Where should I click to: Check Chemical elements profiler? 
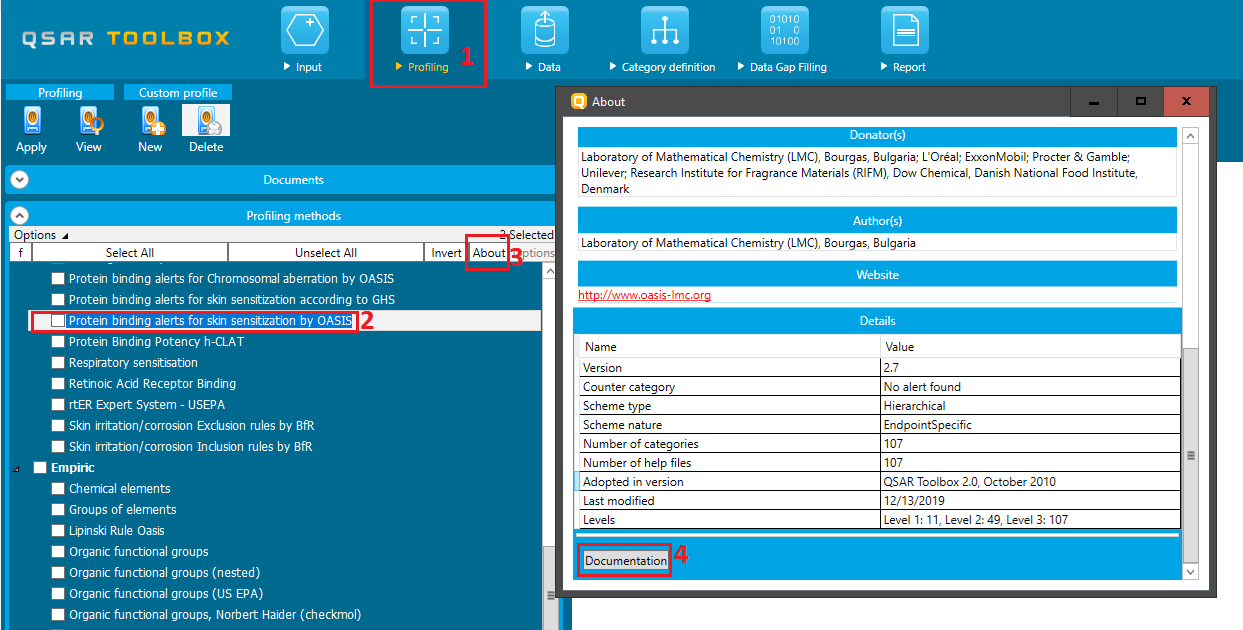pos(59,489)
